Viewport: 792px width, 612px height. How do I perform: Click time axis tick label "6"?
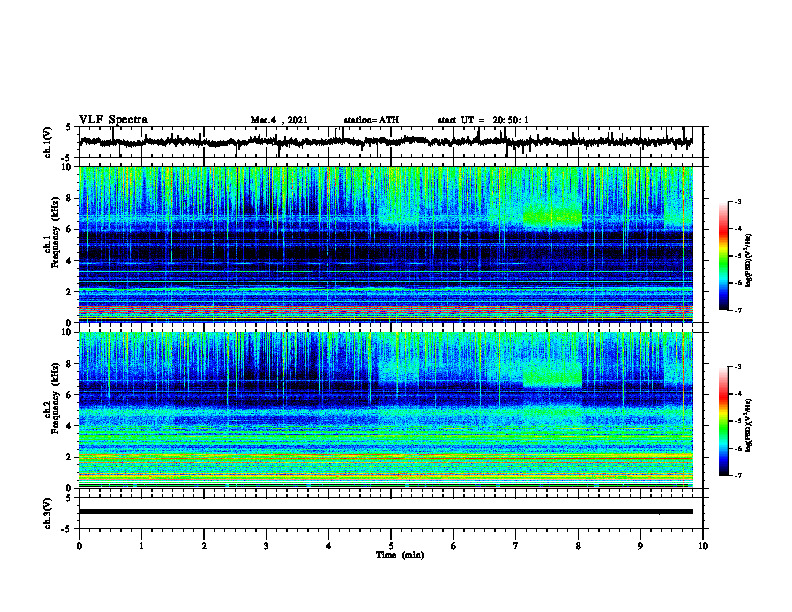click(454, 546)
